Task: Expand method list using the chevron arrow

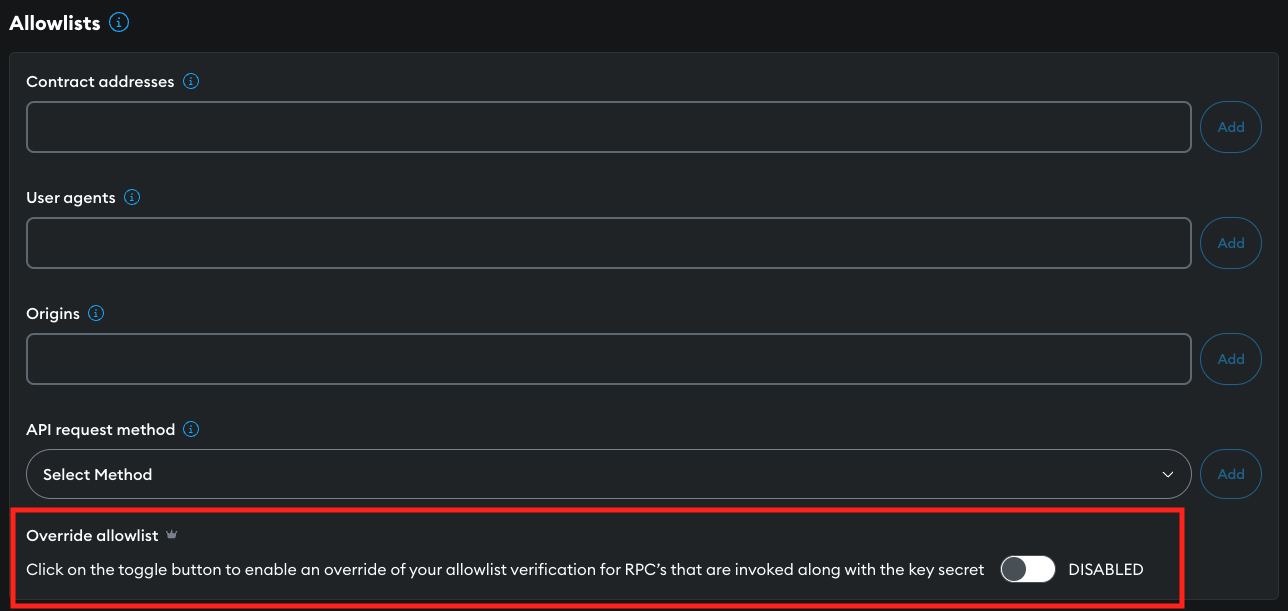Action: (x=1167, y=474)
